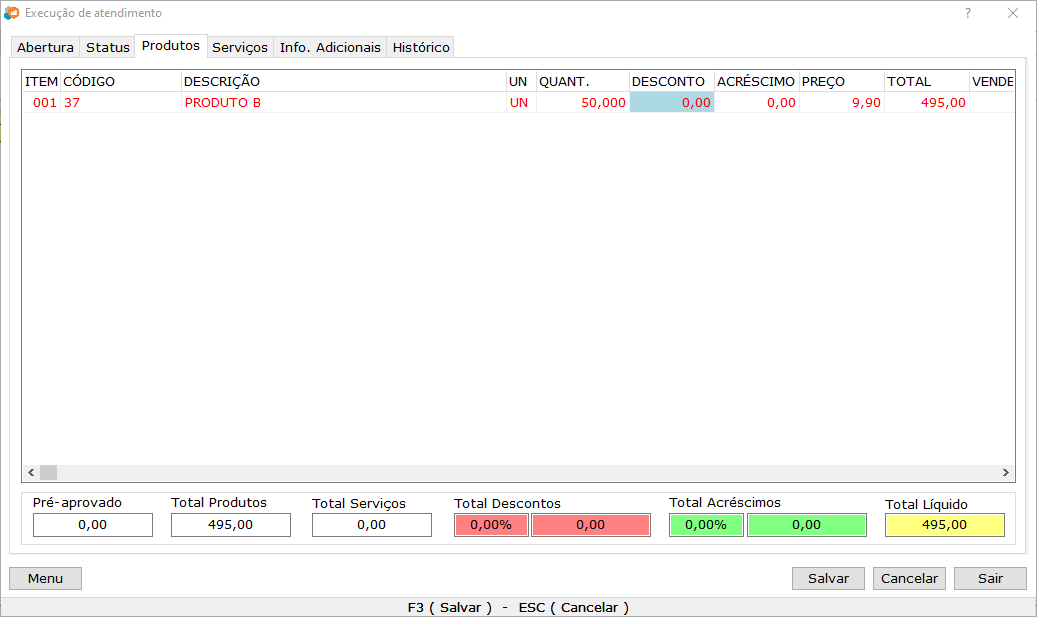Click the yellow Total Líquido field
The height and width of the screenshot is (617, 1037).
(944, 525)
